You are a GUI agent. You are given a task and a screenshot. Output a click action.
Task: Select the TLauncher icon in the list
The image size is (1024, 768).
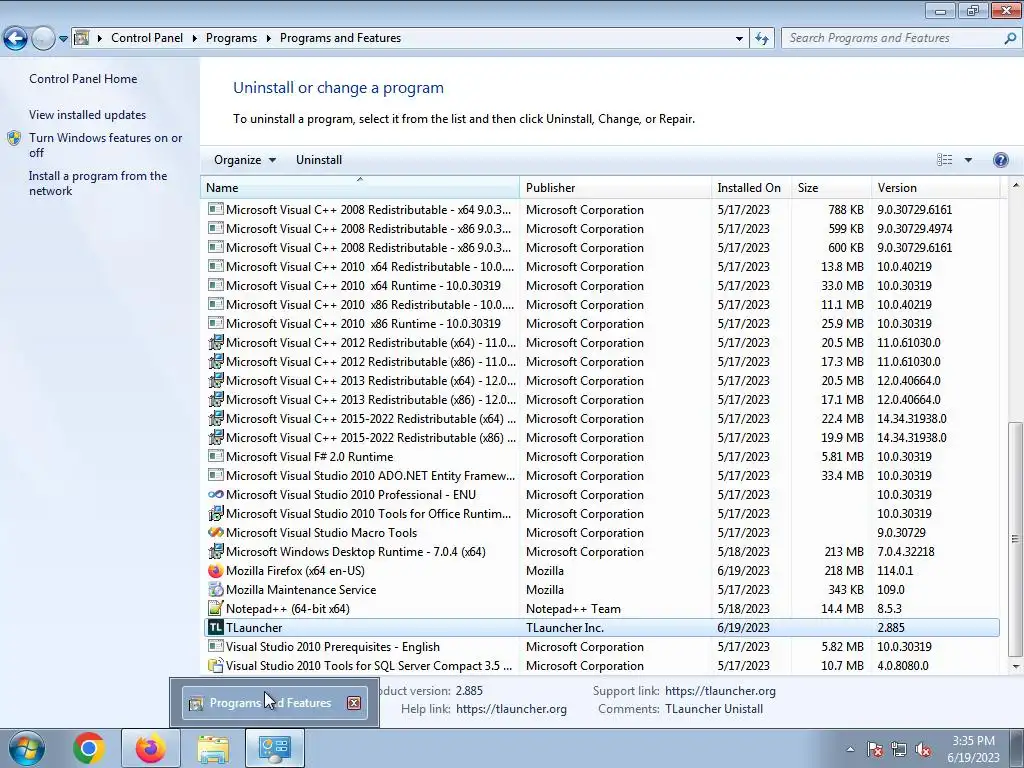click(x=216, y=628)
